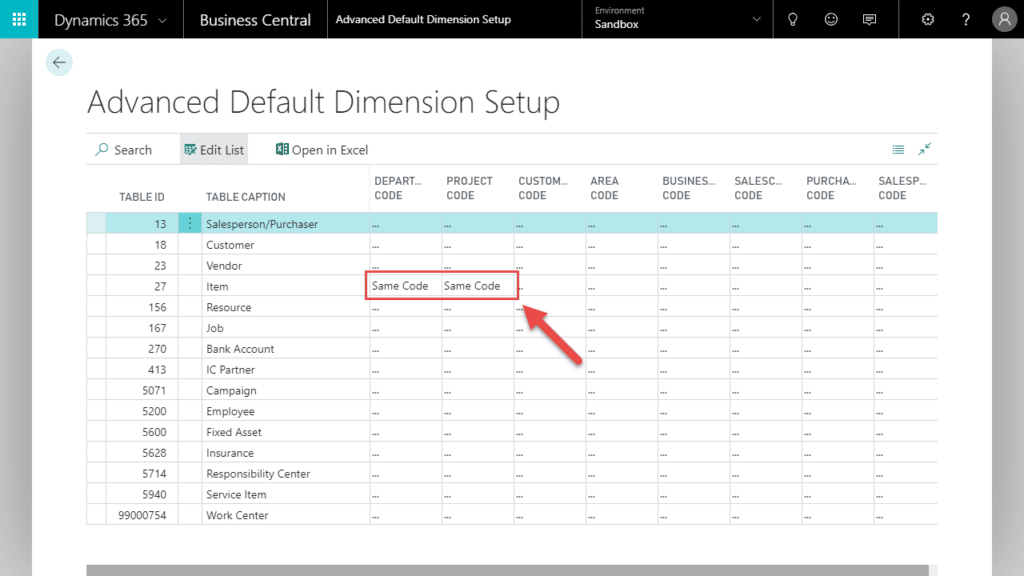Viewport: 1024px width, 576px height.
Task: Open row options via the vertical dots
Action: point(190,223)
